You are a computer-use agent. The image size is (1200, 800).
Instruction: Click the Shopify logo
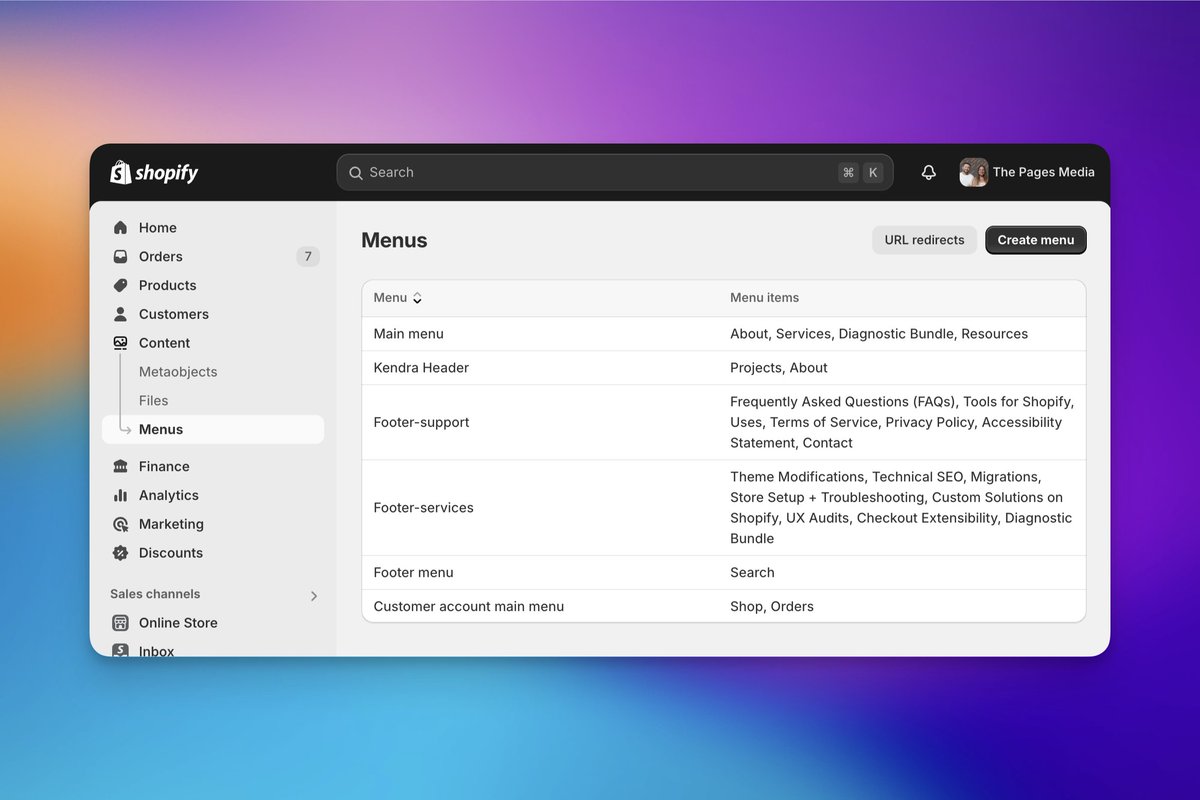154,173
